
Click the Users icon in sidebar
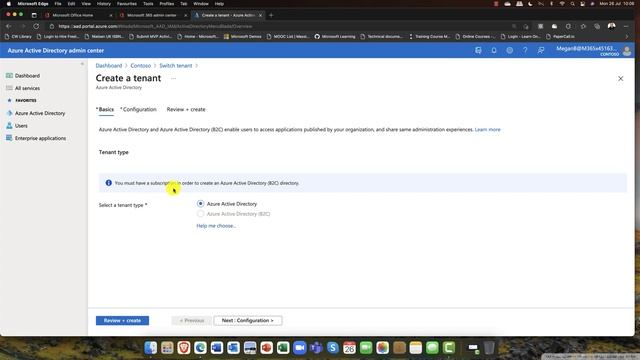point(9,126)
